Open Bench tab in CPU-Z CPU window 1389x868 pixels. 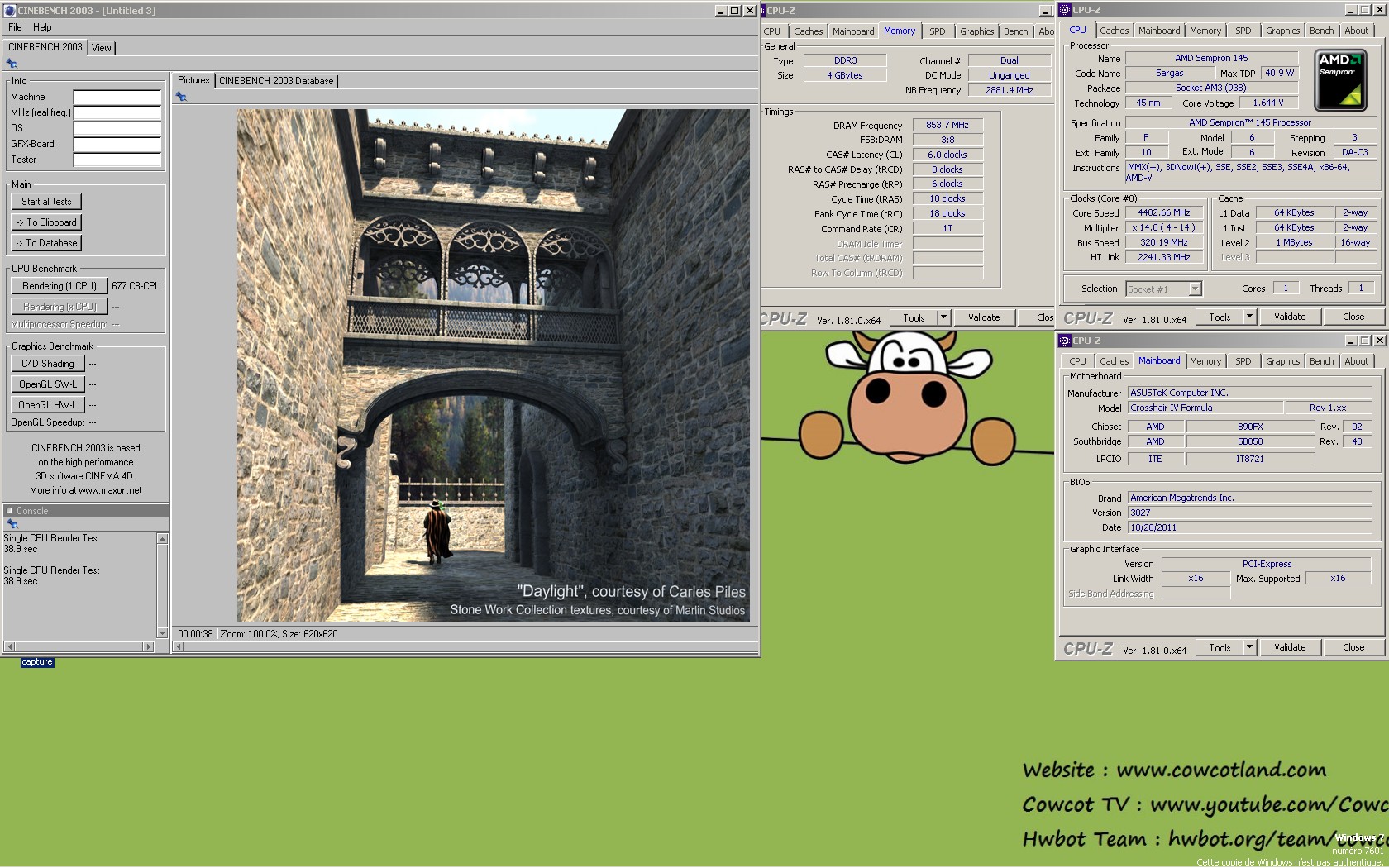(x=1321, y=31)
